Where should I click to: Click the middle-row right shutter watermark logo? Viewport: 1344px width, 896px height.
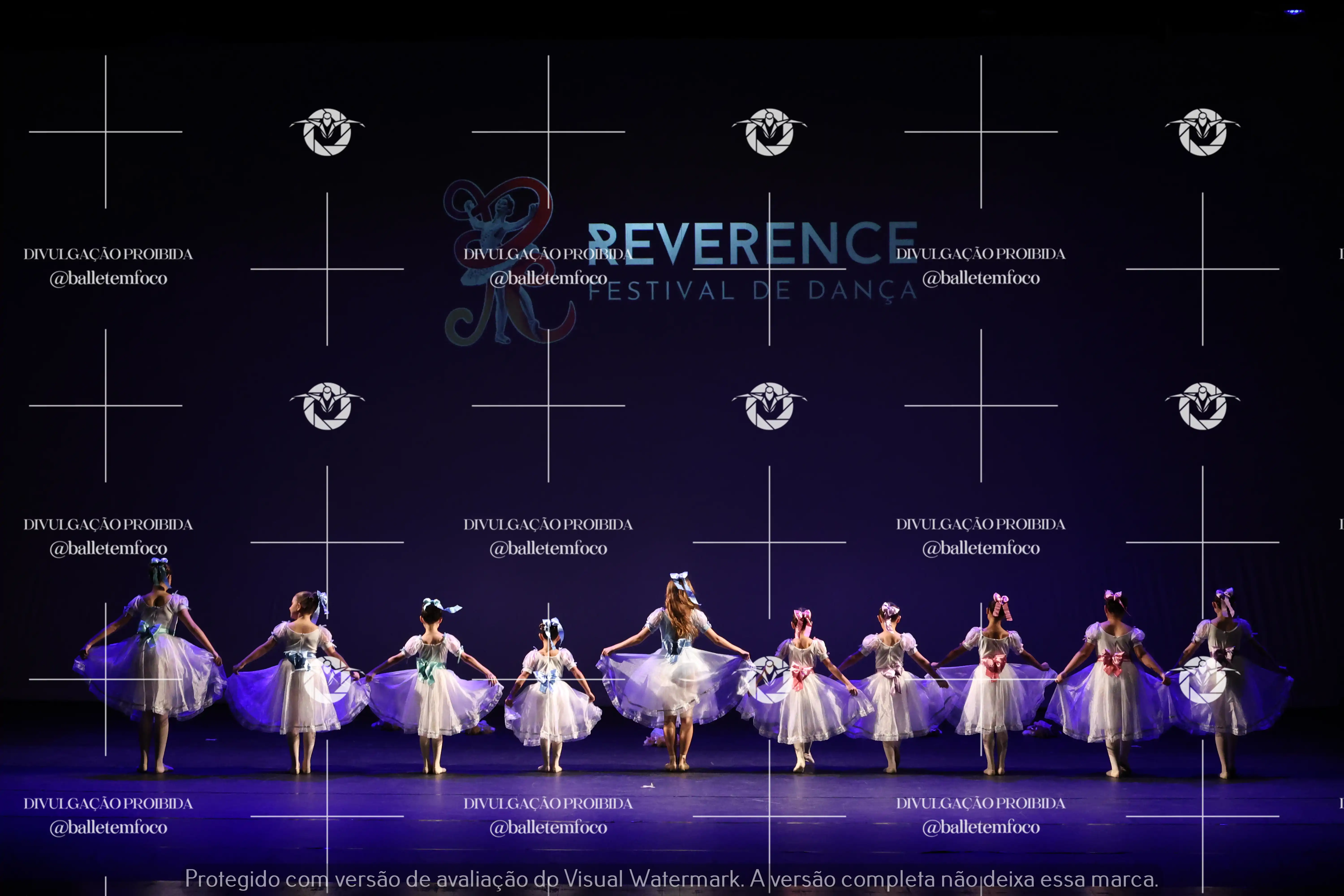tap(1202, 406)
